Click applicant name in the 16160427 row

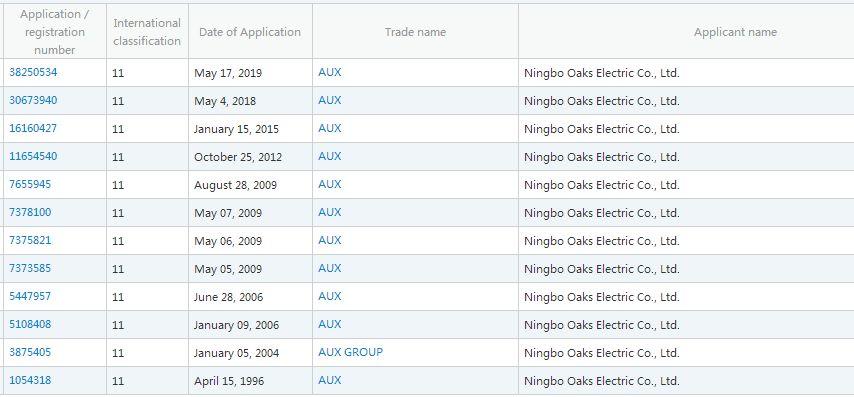602,129
